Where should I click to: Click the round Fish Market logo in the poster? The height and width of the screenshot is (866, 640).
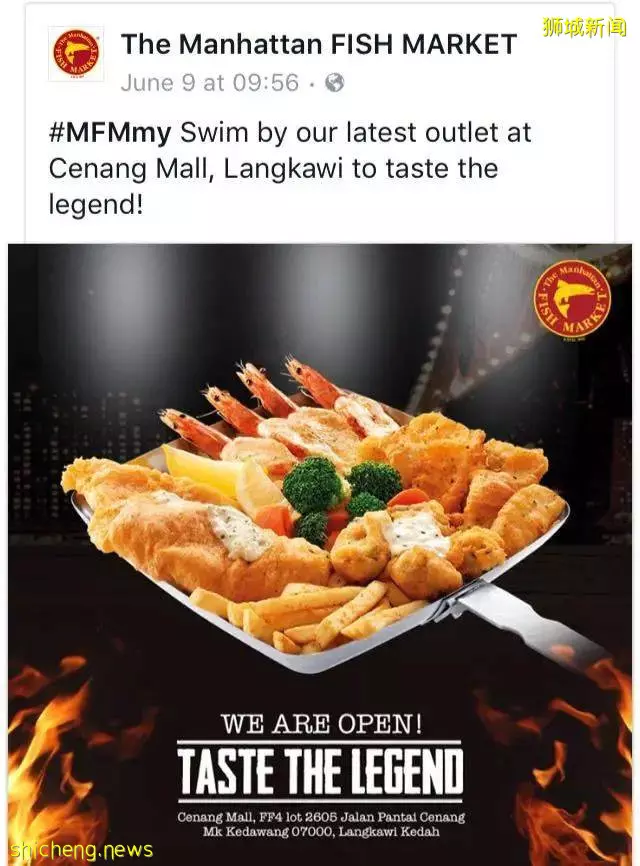[573, 298]
